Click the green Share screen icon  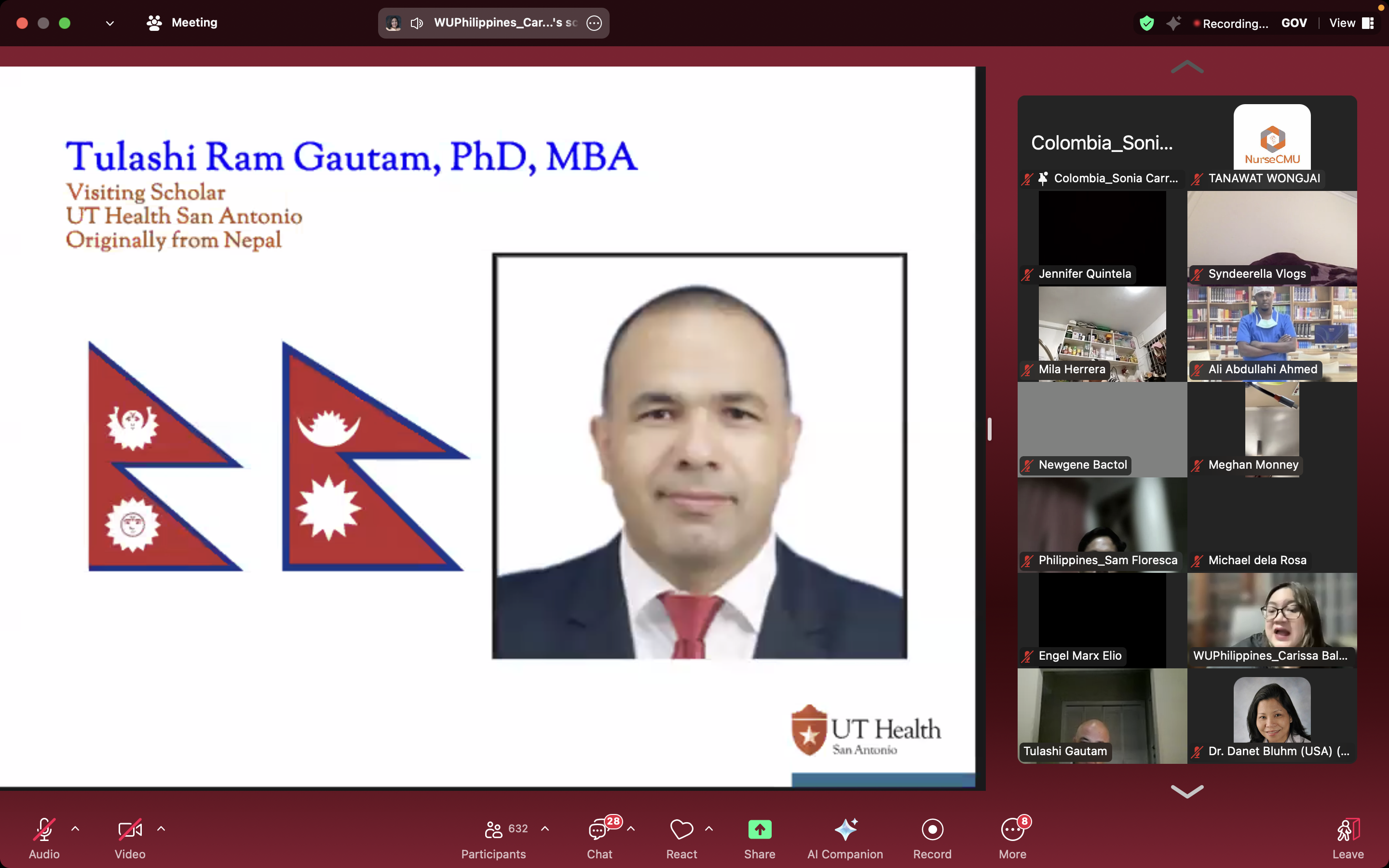click(x=759, y=829)
